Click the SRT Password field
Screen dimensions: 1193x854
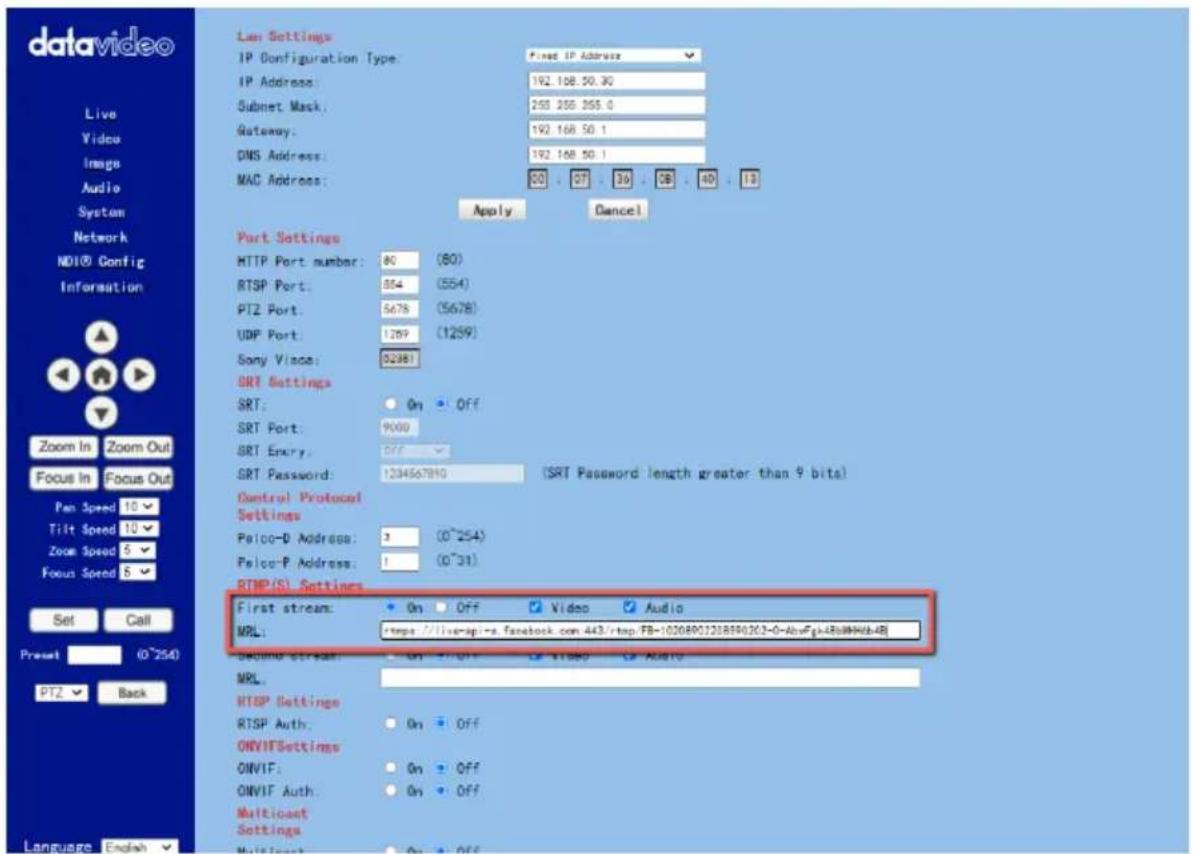(x=452, y=473)
